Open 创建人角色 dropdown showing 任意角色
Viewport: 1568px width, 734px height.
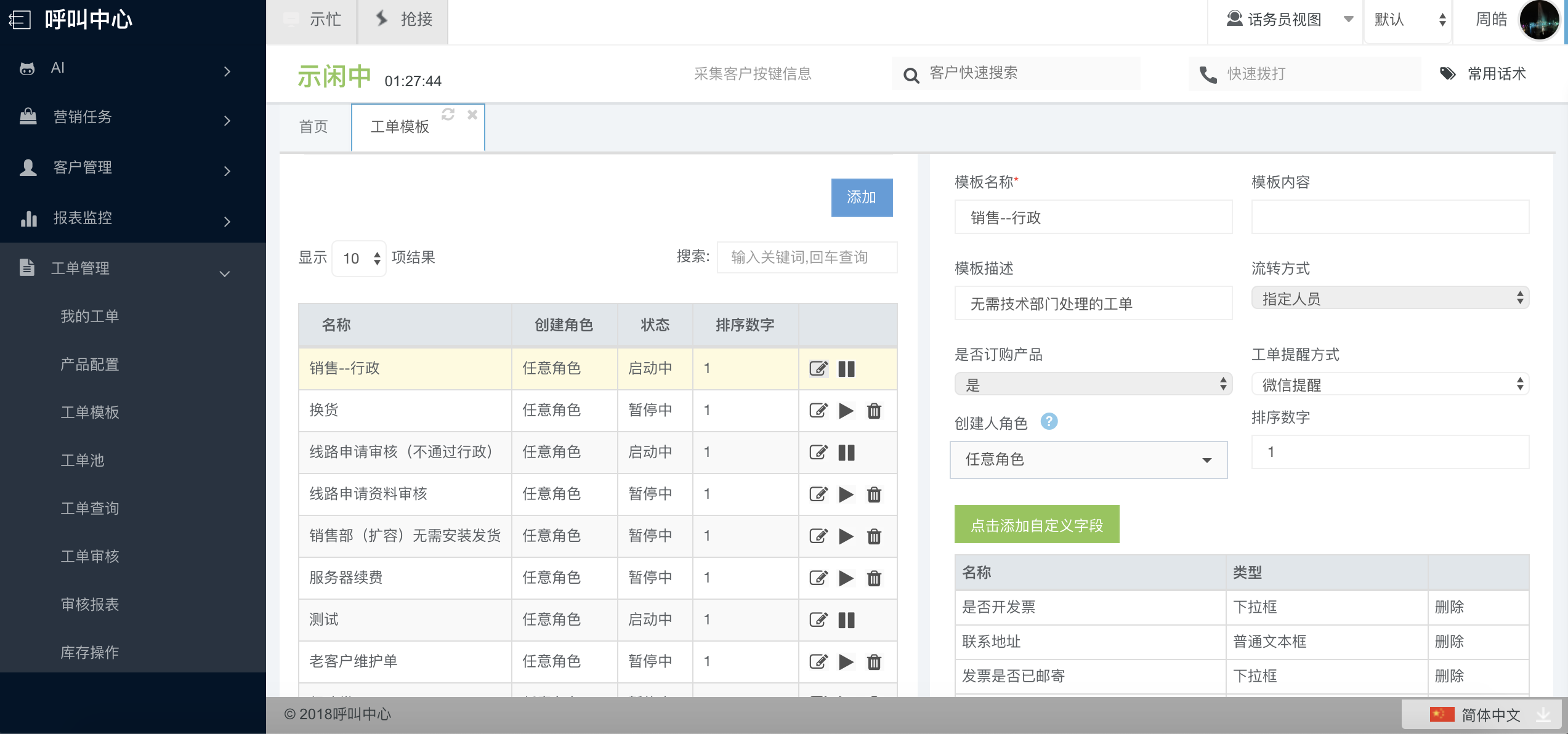point(1088,460)
